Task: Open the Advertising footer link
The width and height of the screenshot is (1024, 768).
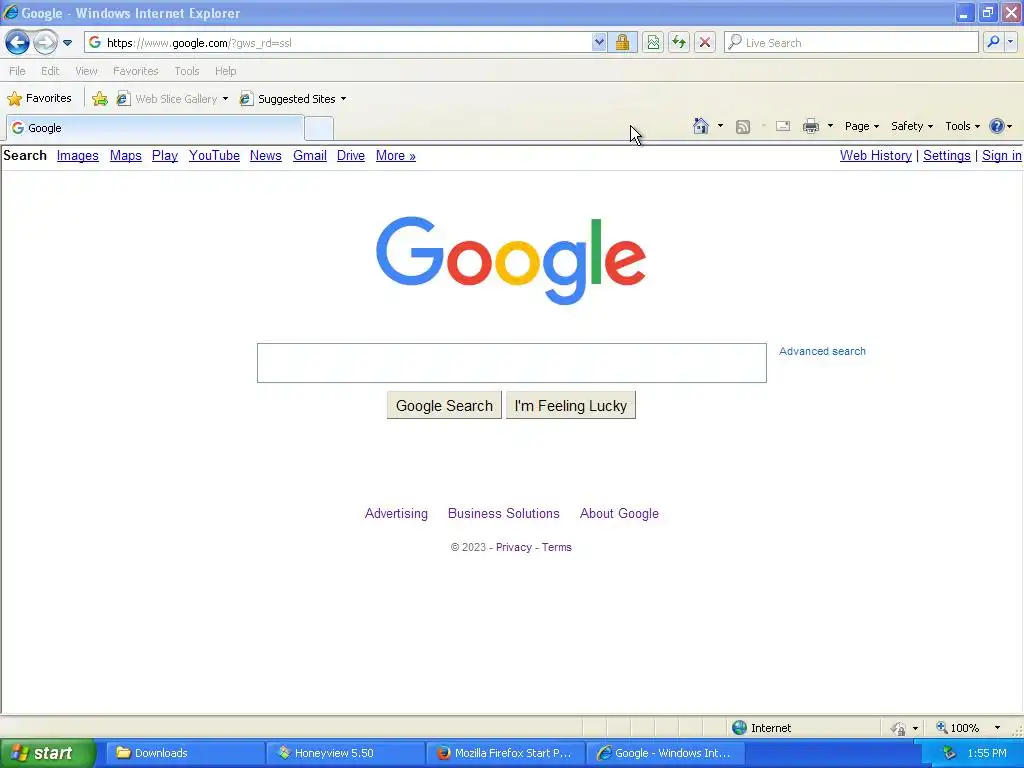Action: 396,513
